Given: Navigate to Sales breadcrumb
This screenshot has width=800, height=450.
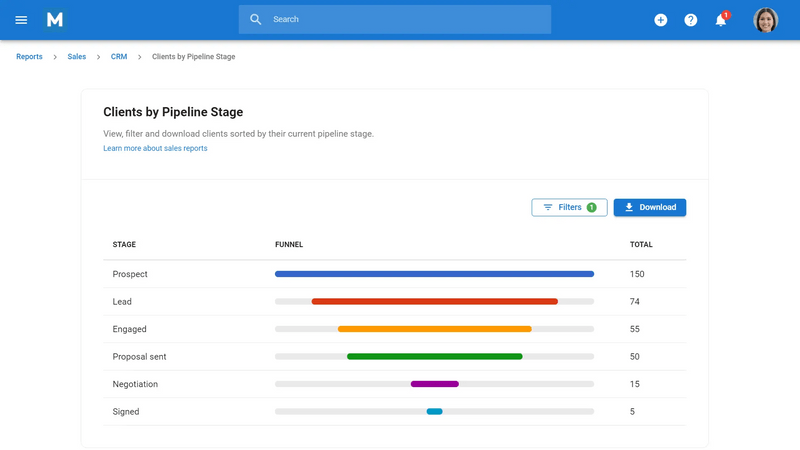Looking at the screenshot, I should (77, 57).
